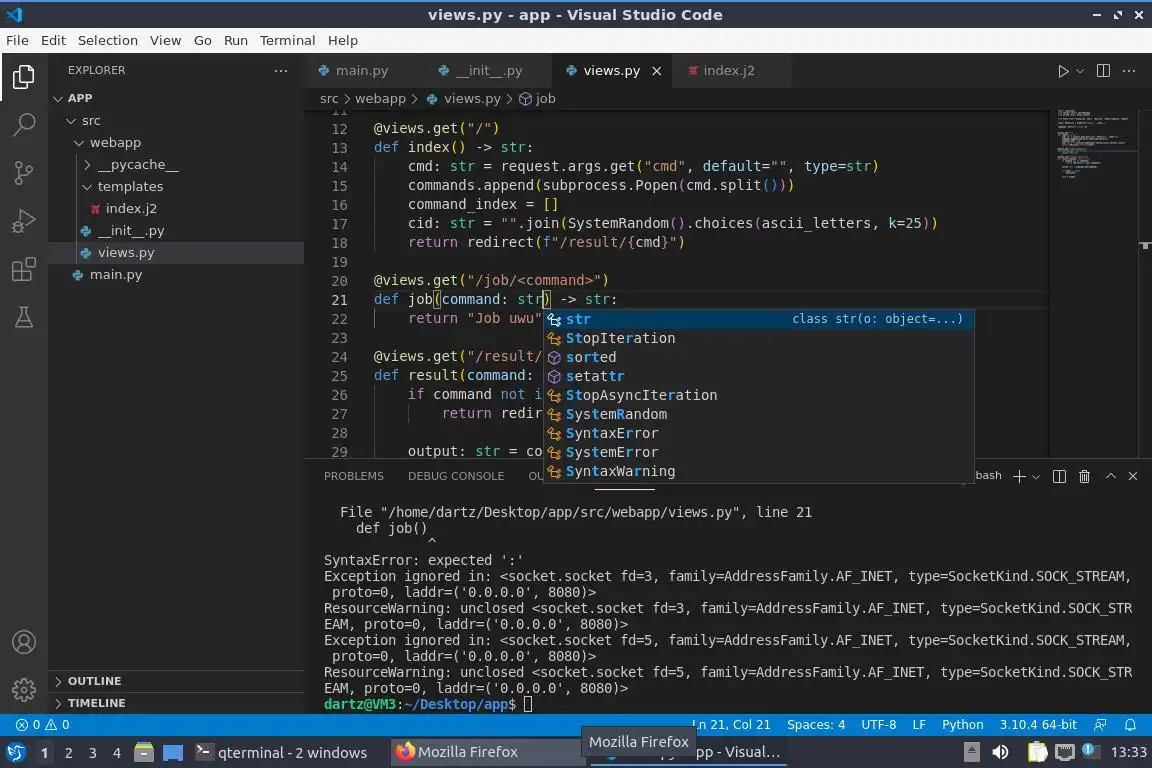
Task: Switch to the DEBUG CONSOLE panel tab
Action: pyautogui.click(x=456, y=476)
